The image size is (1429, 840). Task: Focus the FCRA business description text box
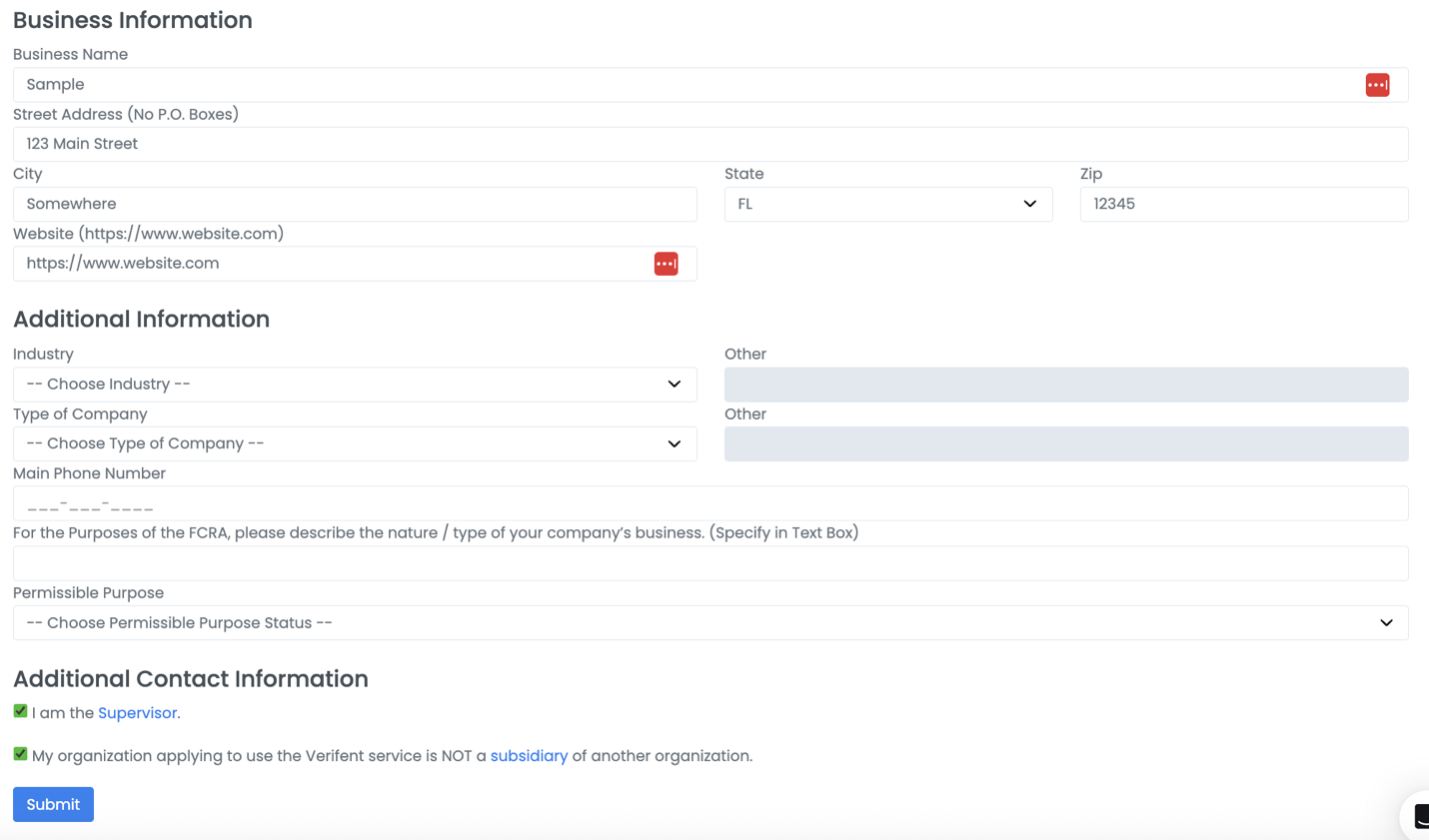tap(710, 563)
